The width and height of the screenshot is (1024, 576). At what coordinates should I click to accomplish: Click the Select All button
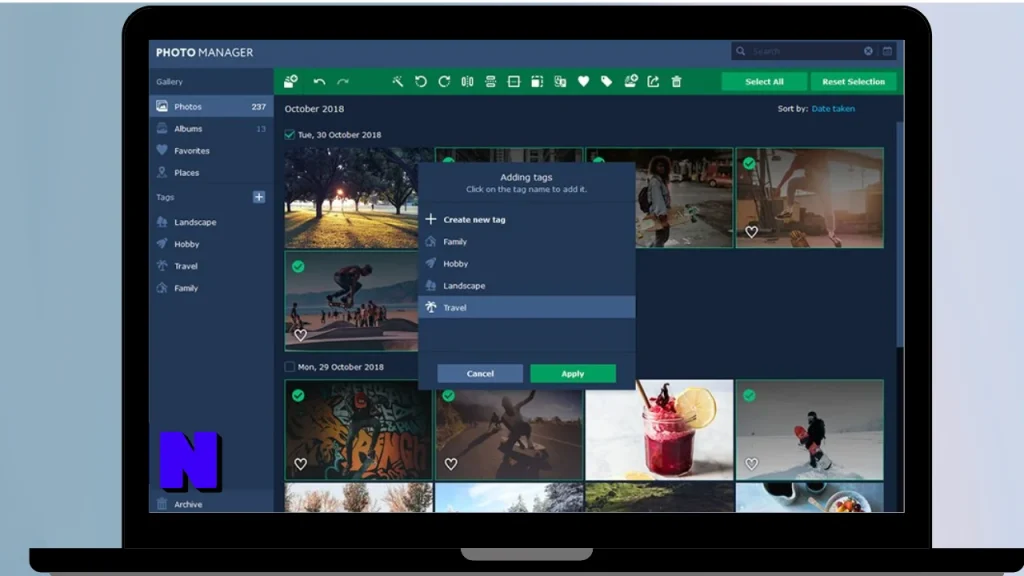click(764, 82)
